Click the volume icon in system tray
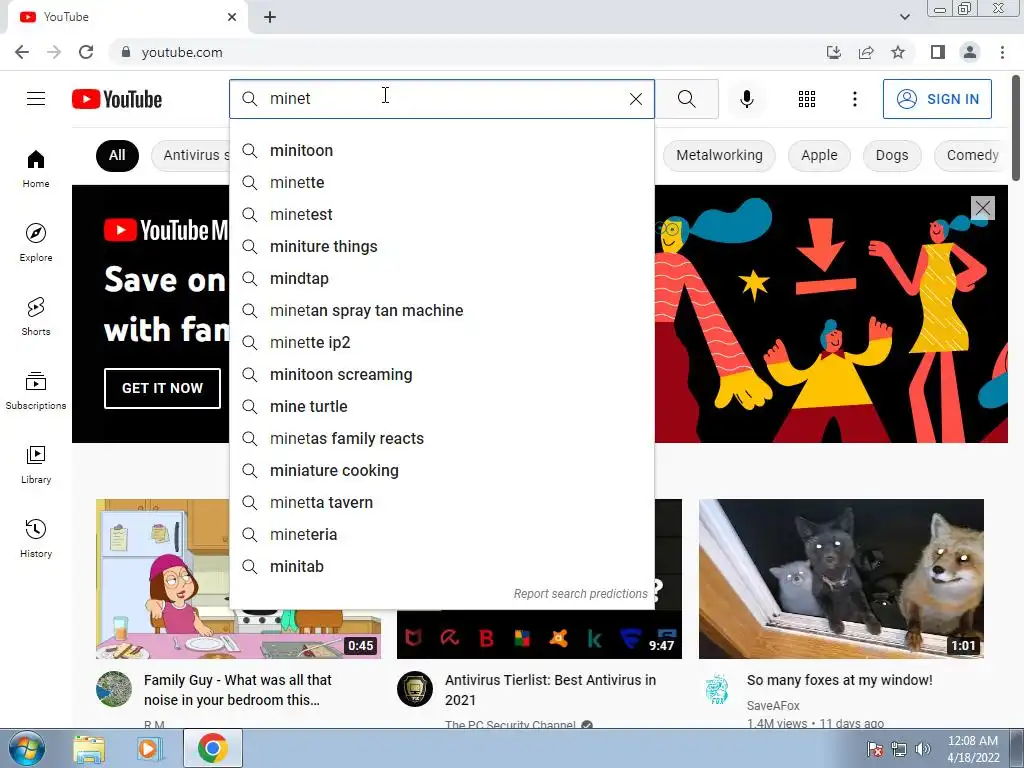1024x768 pixels. 922,748
